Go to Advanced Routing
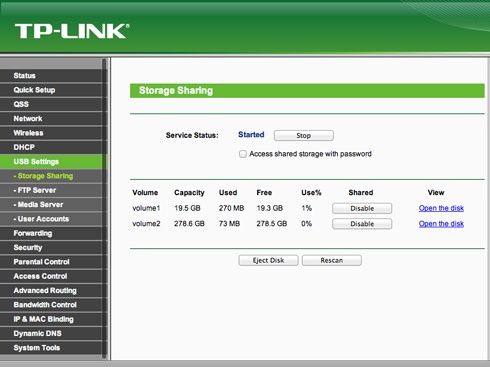This screenshot has width=490, height=367. 51,291
